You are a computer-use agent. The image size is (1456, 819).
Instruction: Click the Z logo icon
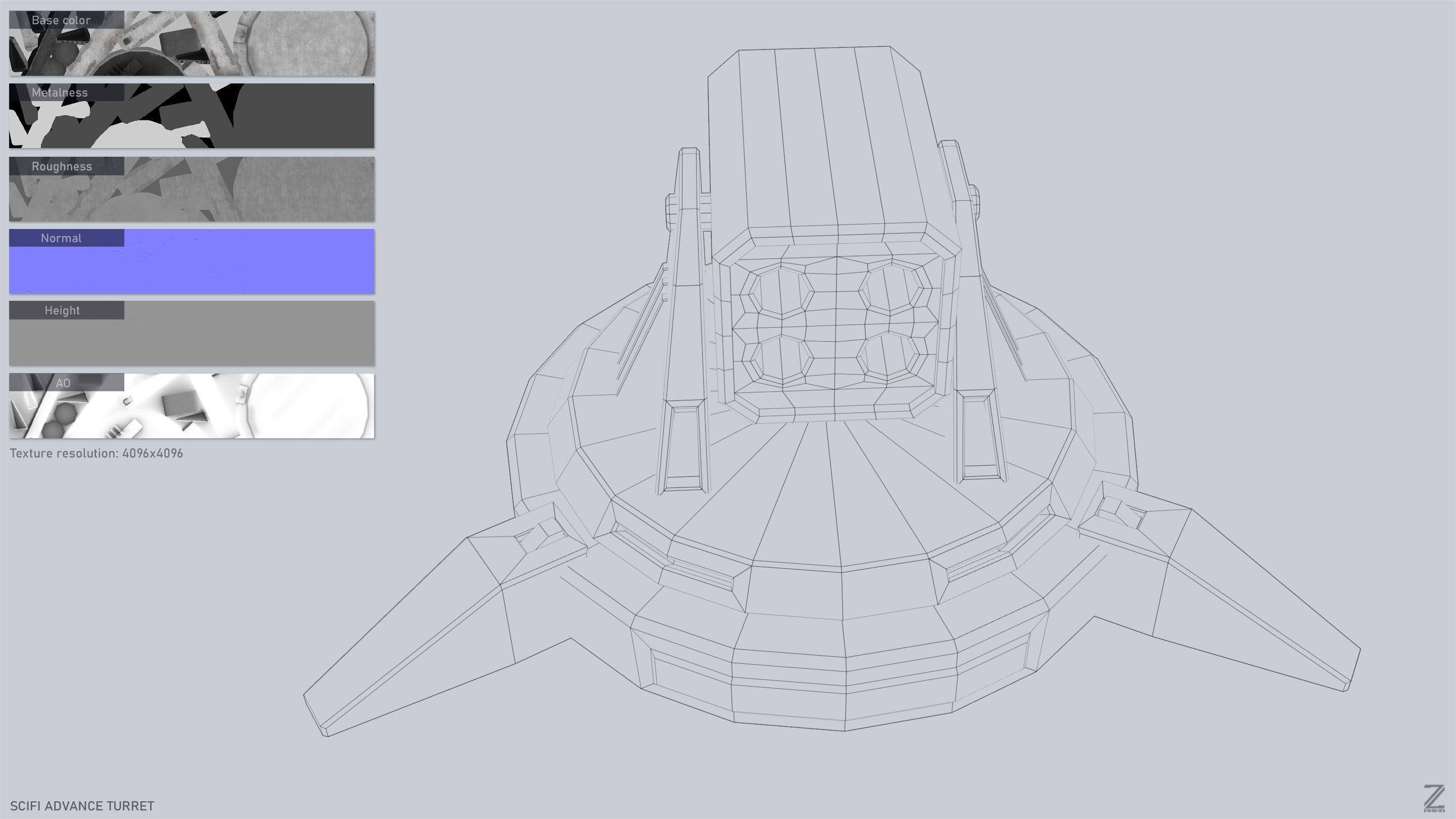tap(1433, 798)
